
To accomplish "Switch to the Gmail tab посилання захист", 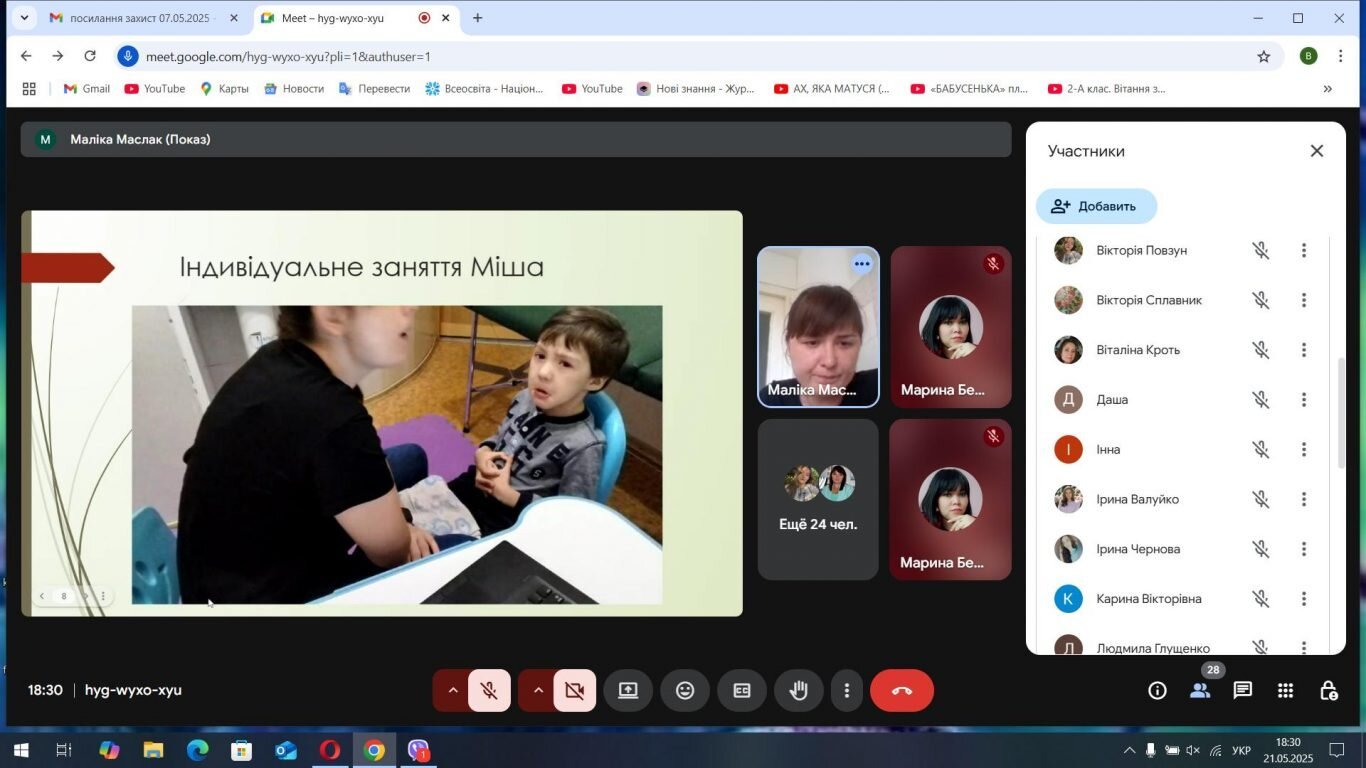I will click(144, 18).
